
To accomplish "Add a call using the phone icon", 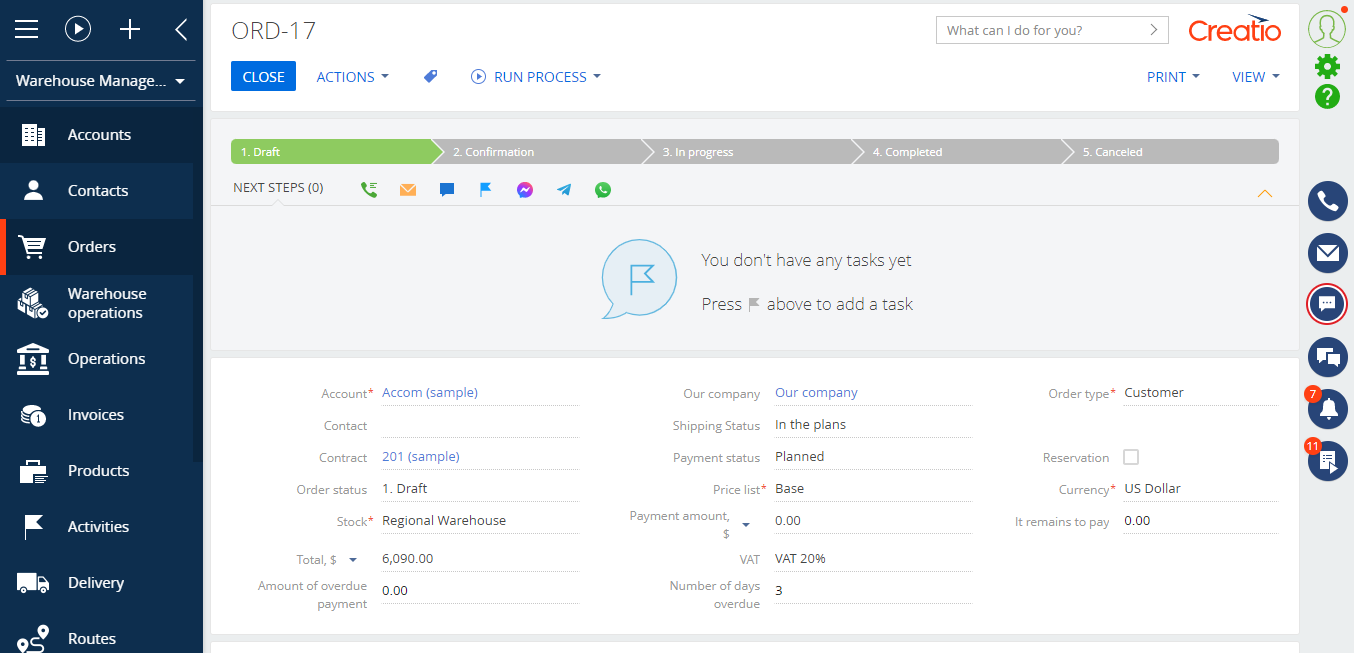I will coord(369,188).
